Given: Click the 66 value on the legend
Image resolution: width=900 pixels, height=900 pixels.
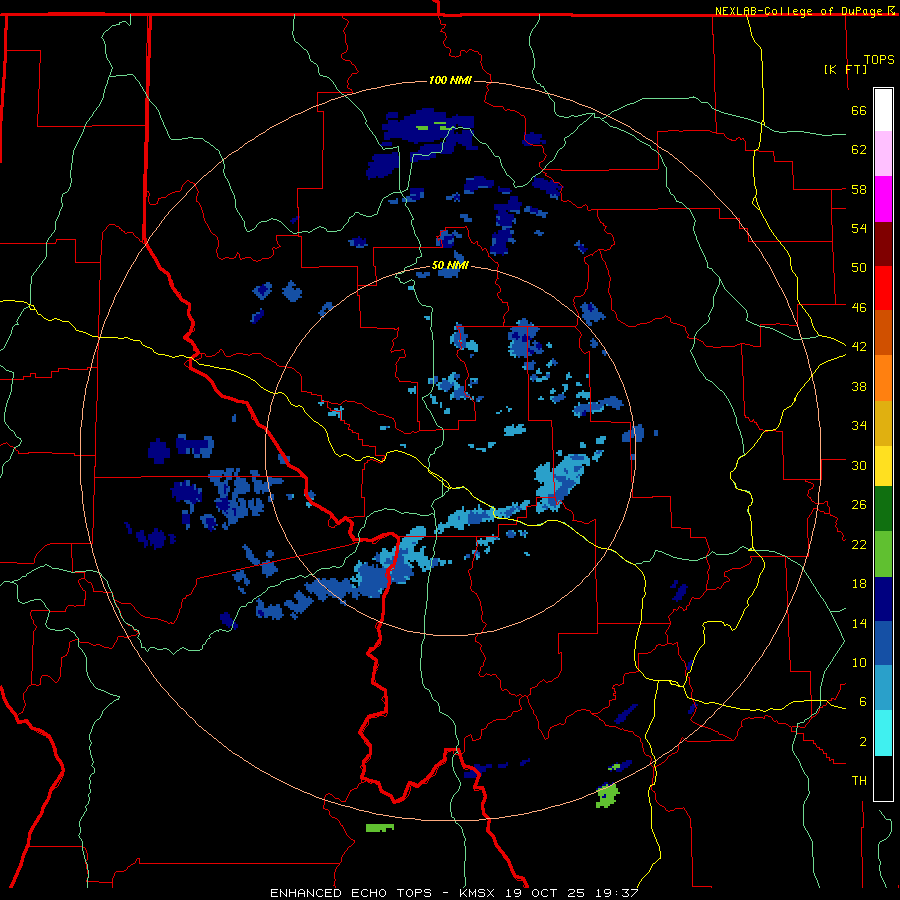Looking at the screenshot, I should tap(859, 110).
